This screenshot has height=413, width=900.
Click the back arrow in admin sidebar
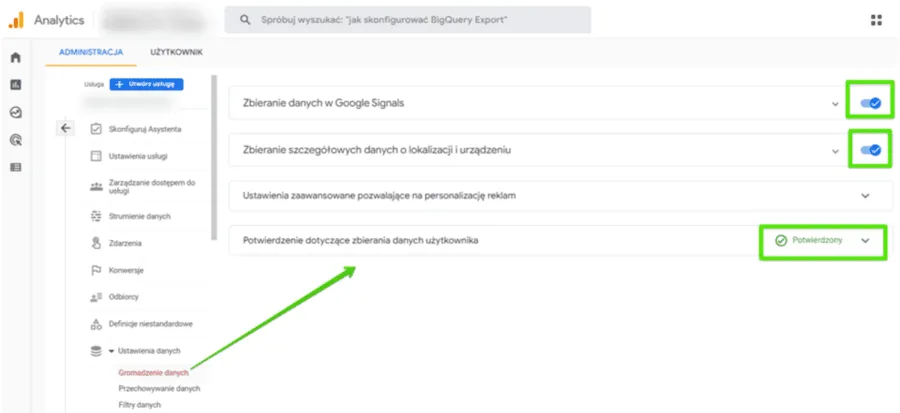(x=65, y=128)
